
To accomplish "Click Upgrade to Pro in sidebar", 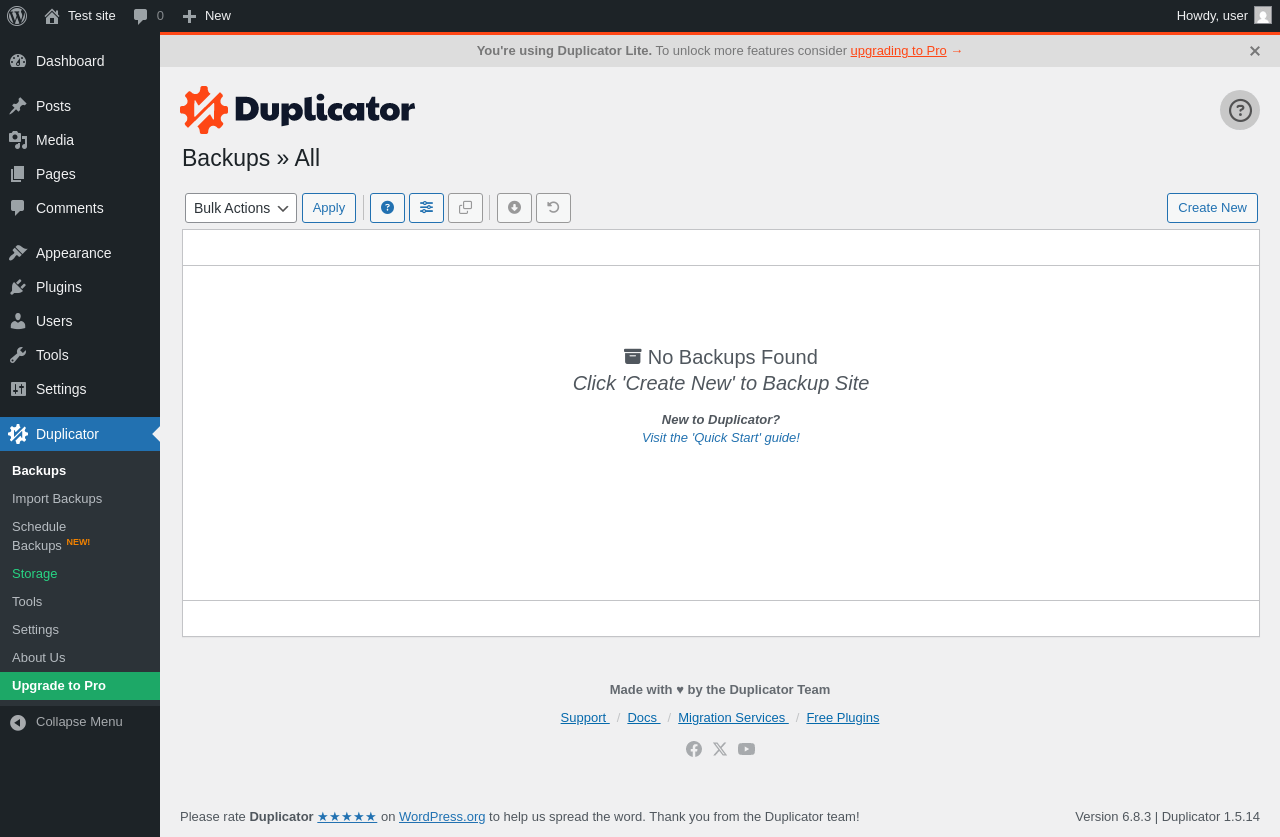I will [80, 686].
